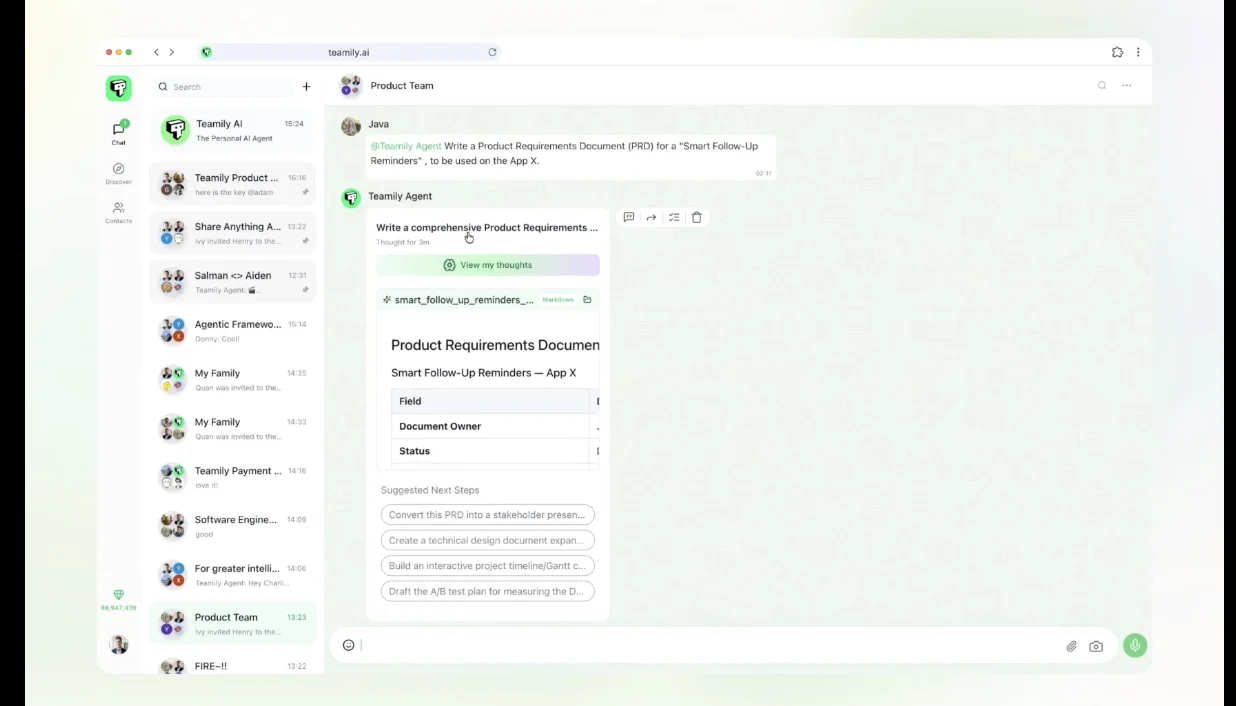This screenshot has height=706, width=1236.
Task: Open the emoji picker in message box
Action: pos(348,646)
